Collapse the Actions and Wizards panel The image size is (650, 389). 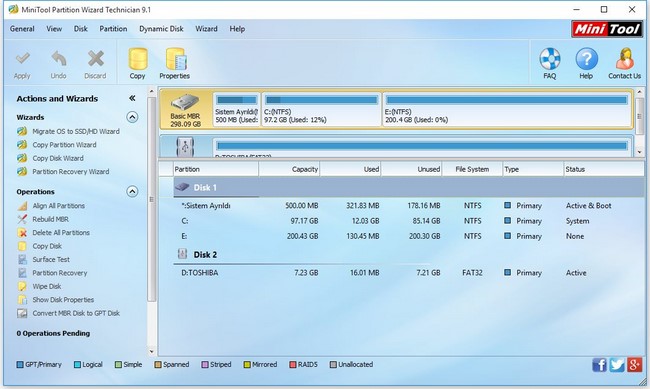132,98
